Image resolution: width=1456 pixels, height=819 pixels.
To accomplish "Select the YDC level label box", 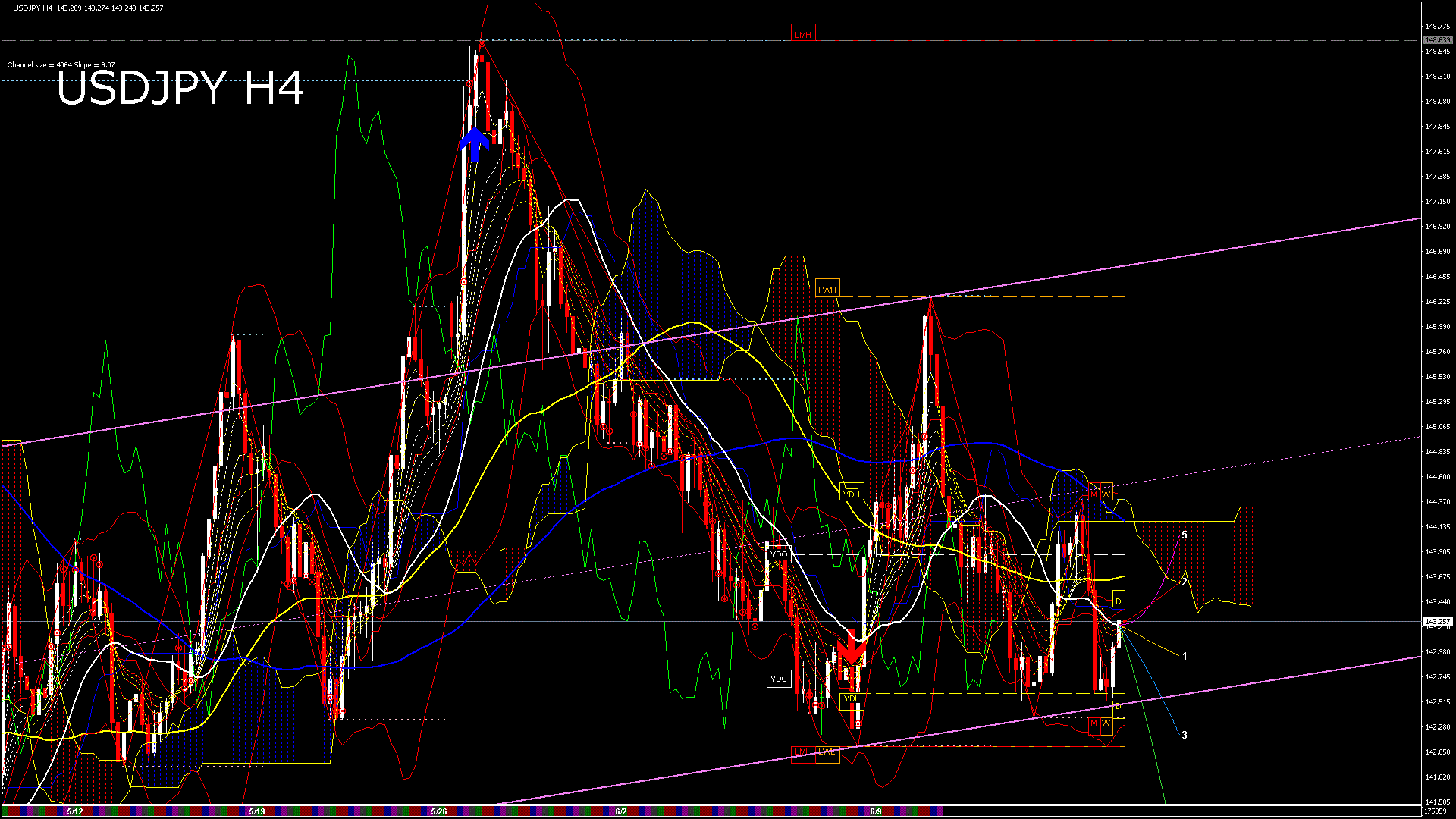I will click(x=779, y=678).
